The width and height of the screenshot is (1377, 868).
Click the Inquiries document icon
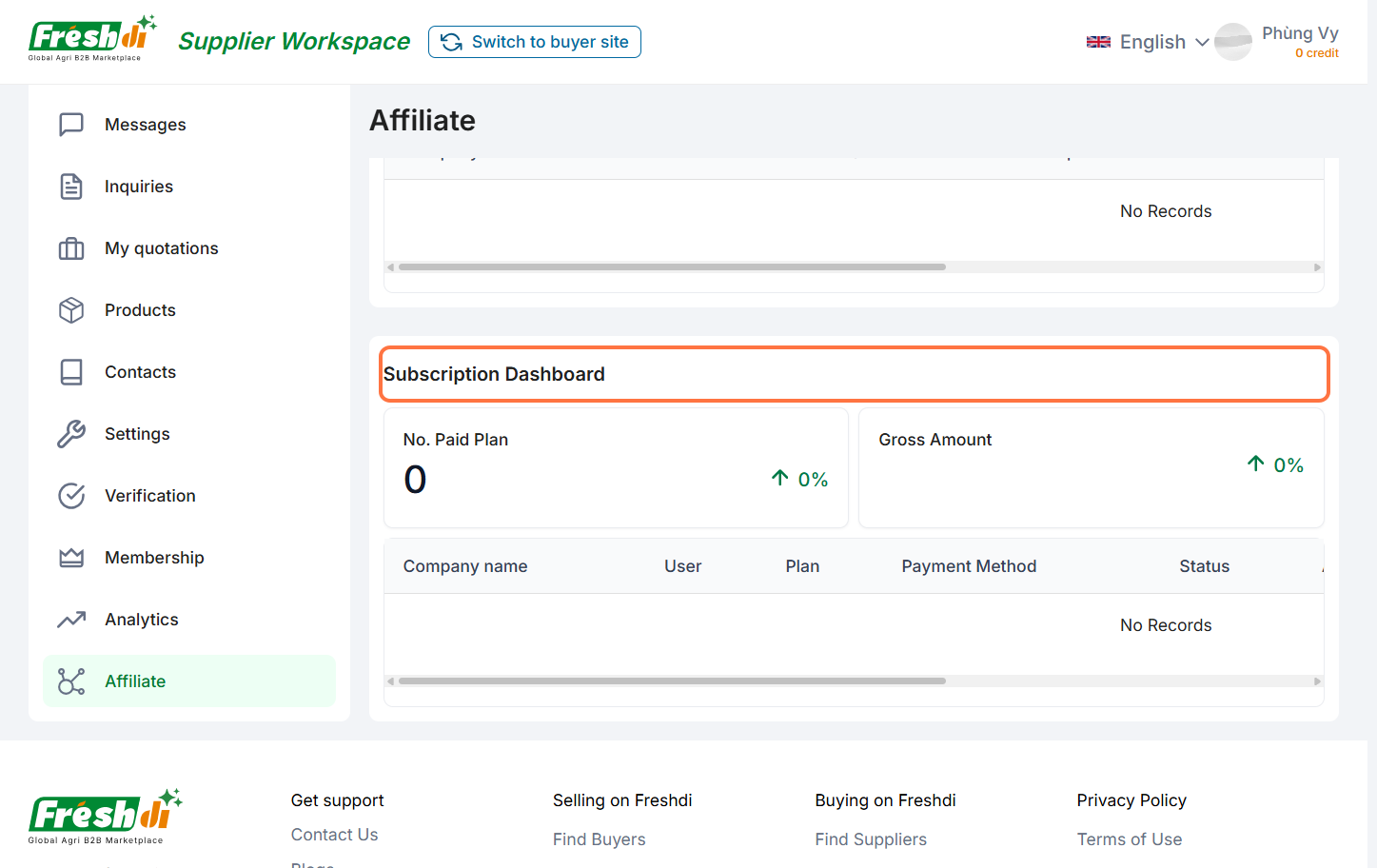(71, 187)
